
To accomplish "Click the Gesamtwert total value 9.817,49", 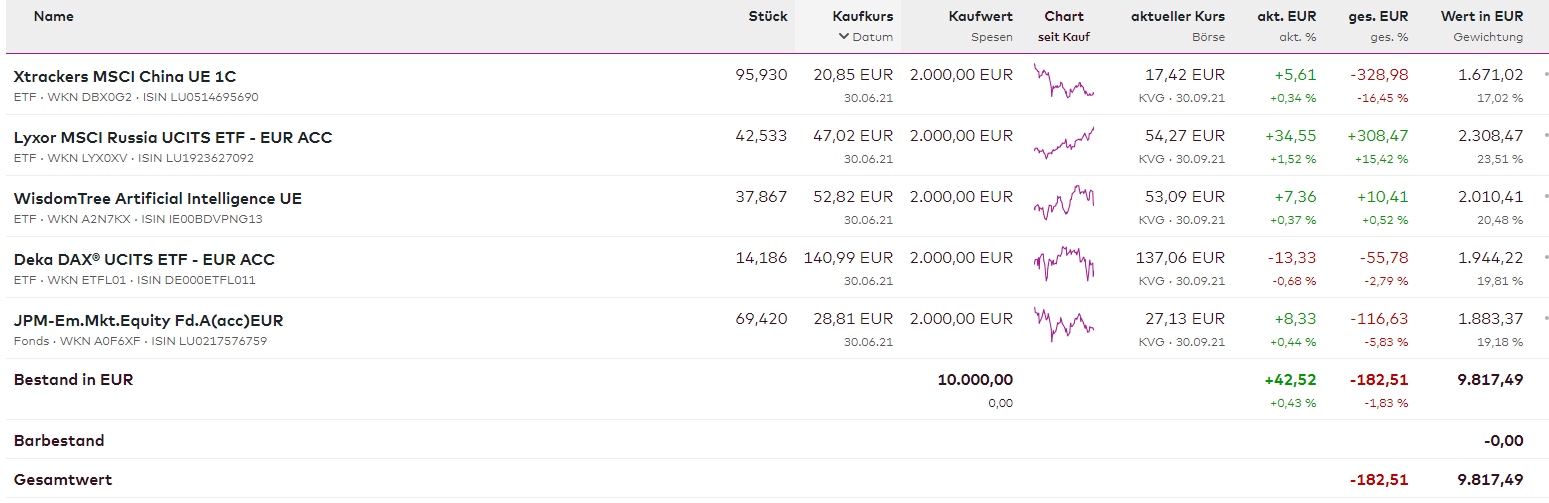I will pos(1490,479).
